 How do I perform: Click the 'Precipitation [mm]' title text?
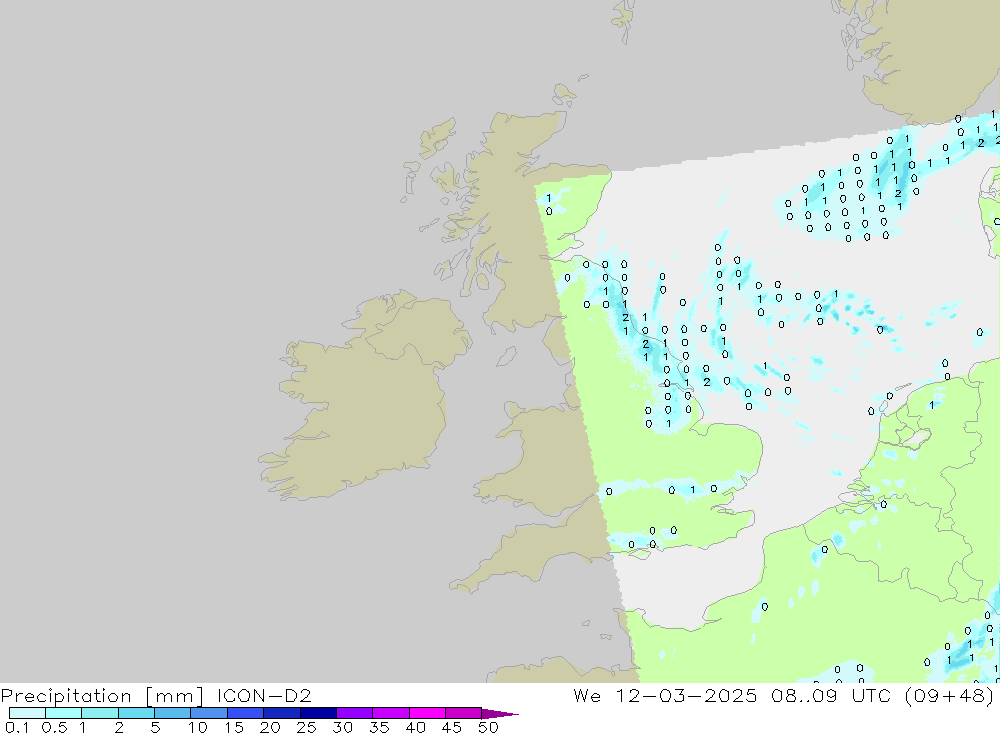[102, 696]
